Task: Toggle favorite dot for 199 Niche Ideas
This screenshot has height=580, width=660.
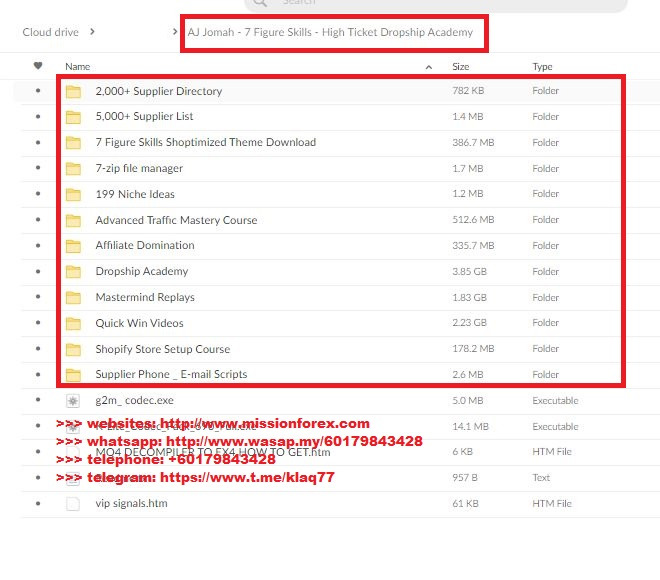Action: tap(38, 195)
